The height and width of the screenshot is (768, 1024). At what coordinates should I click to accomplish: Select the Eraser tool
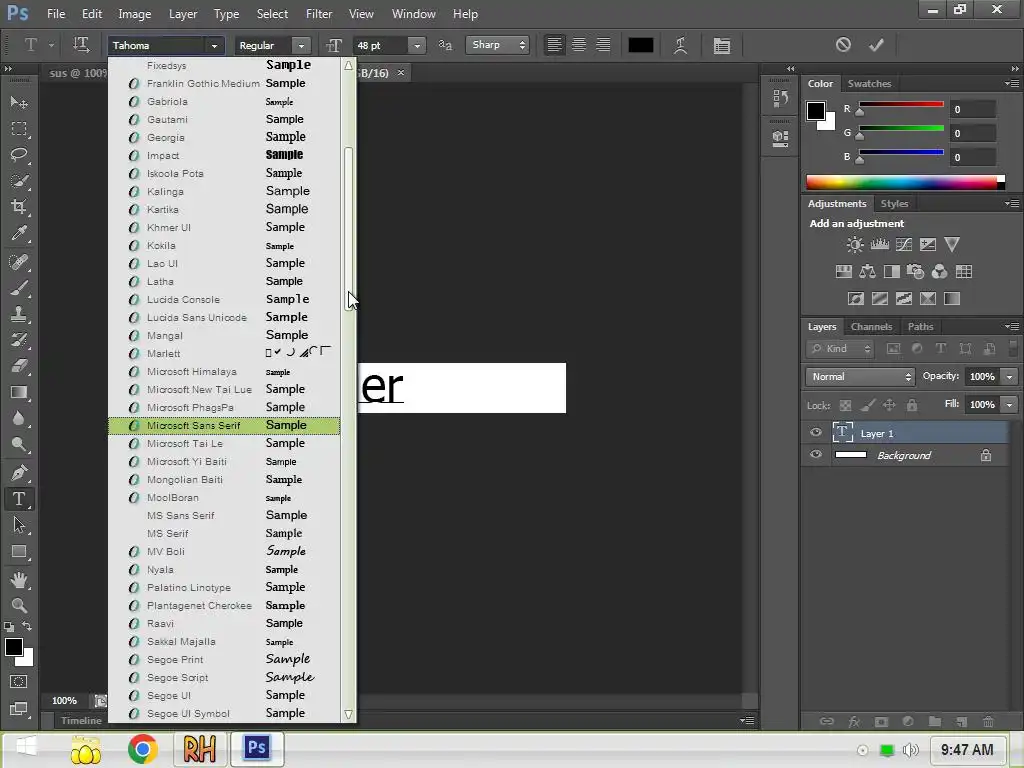[x=19, y=366]
